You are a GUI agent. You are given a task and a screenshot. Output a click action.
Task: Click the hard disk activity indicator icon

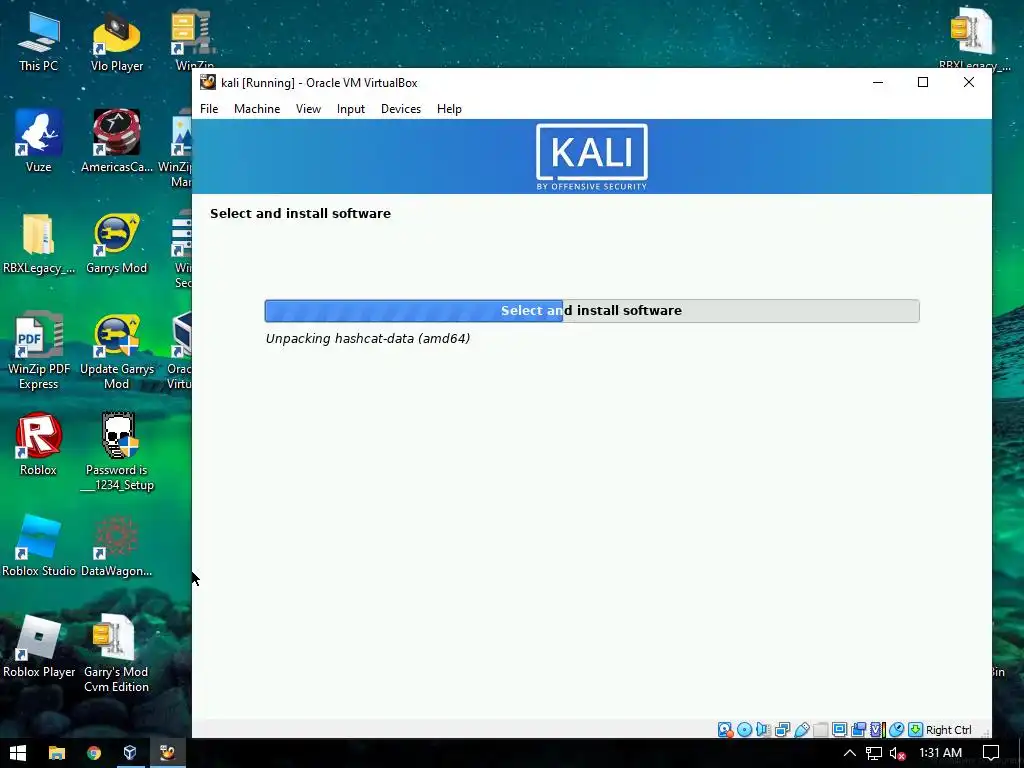pyautogui.click(x=726, y=729)
